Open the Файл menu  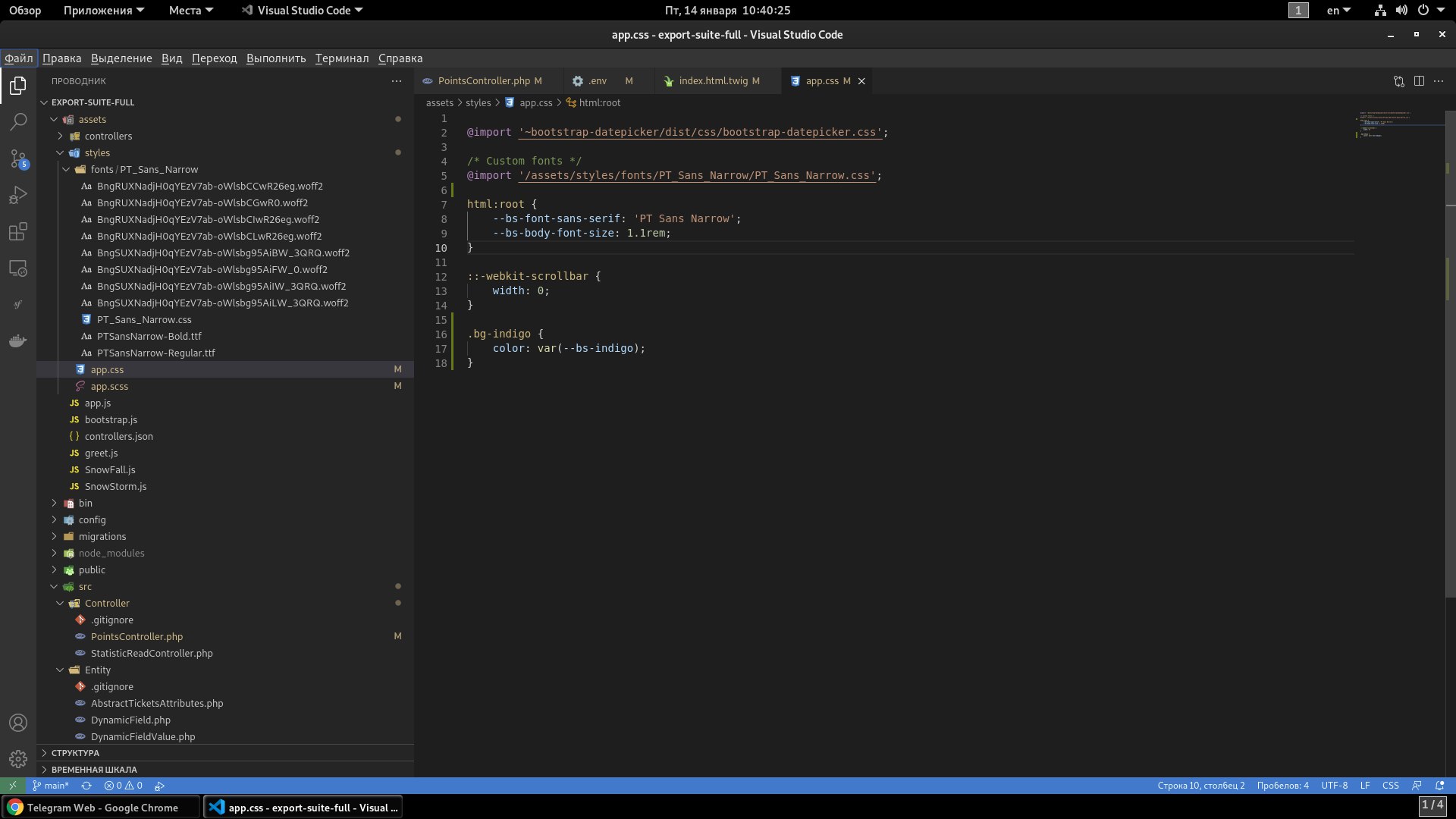click(x=19, y=58)
